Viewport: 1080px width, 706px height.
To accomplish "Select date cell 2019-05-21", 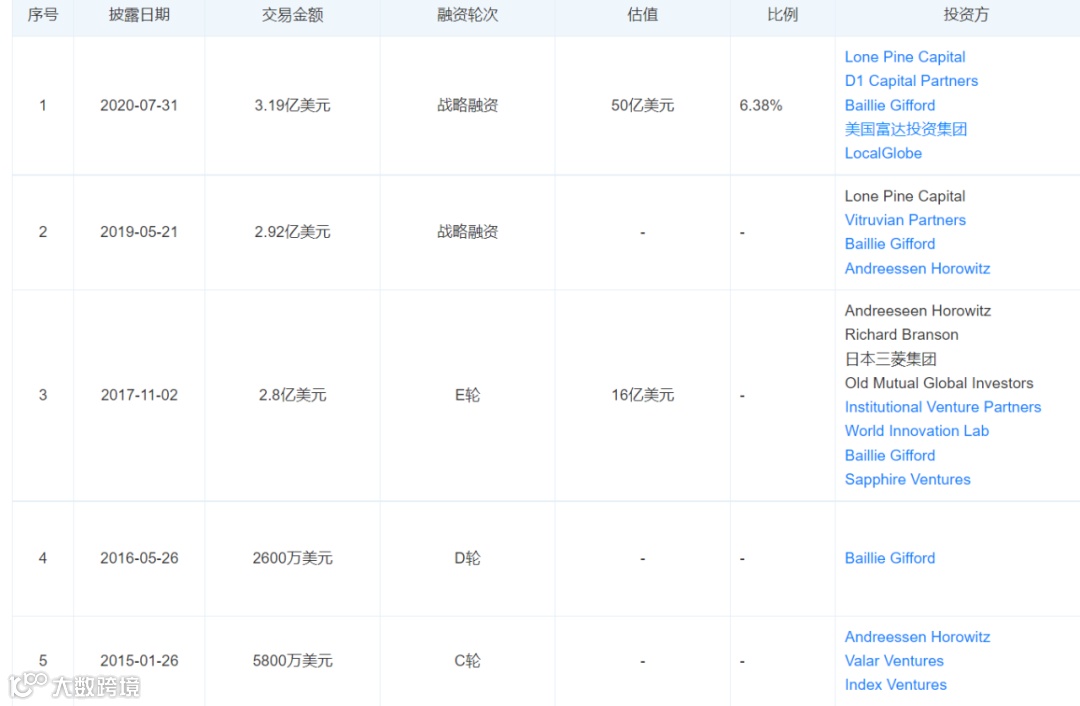I will (139, 232).
